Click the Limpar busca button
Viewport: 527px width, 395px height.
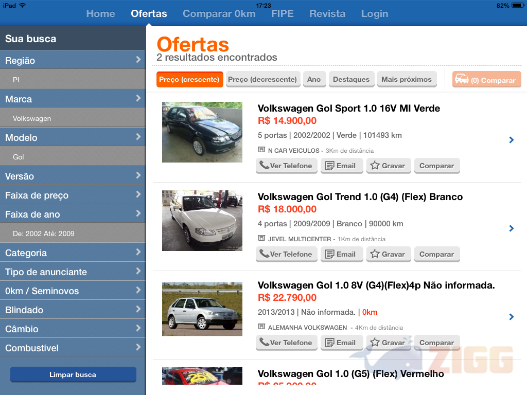(x=73, y=374)
